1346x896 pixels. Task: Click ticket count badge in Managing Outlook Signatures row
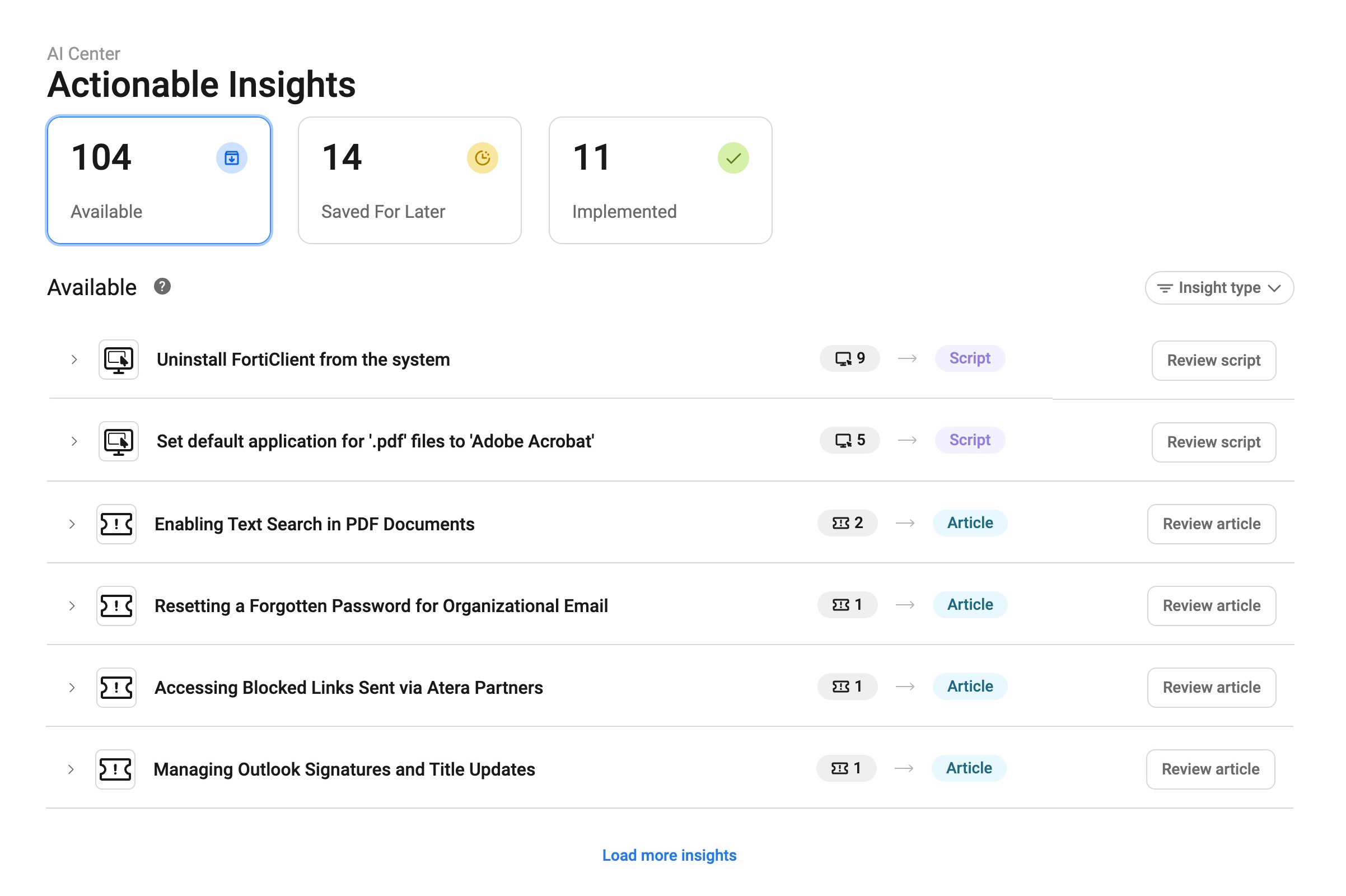coord(846,768)
